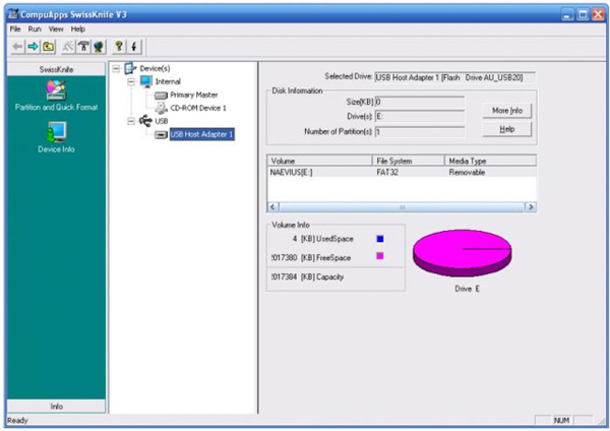
Task: Click the lightning bolt toolbar icon
Action: tap(134, 47)
